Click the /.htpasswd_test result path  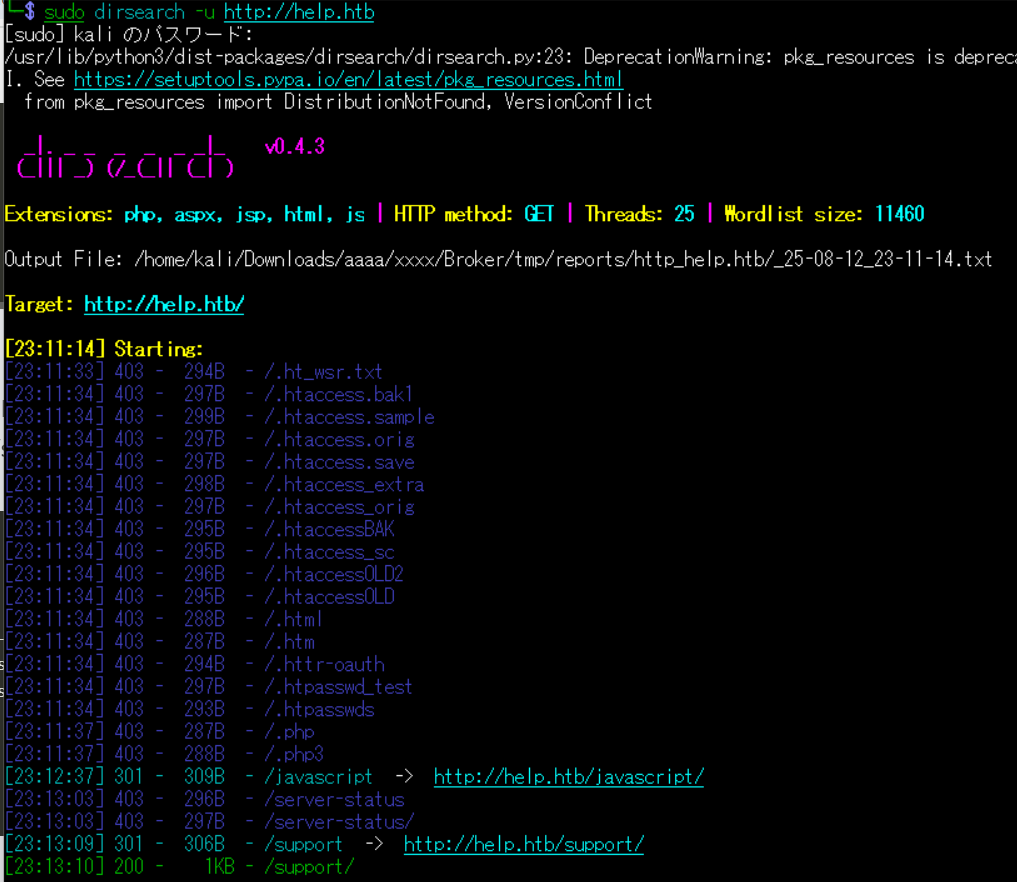pyautogui.click(x=338, y=687)
